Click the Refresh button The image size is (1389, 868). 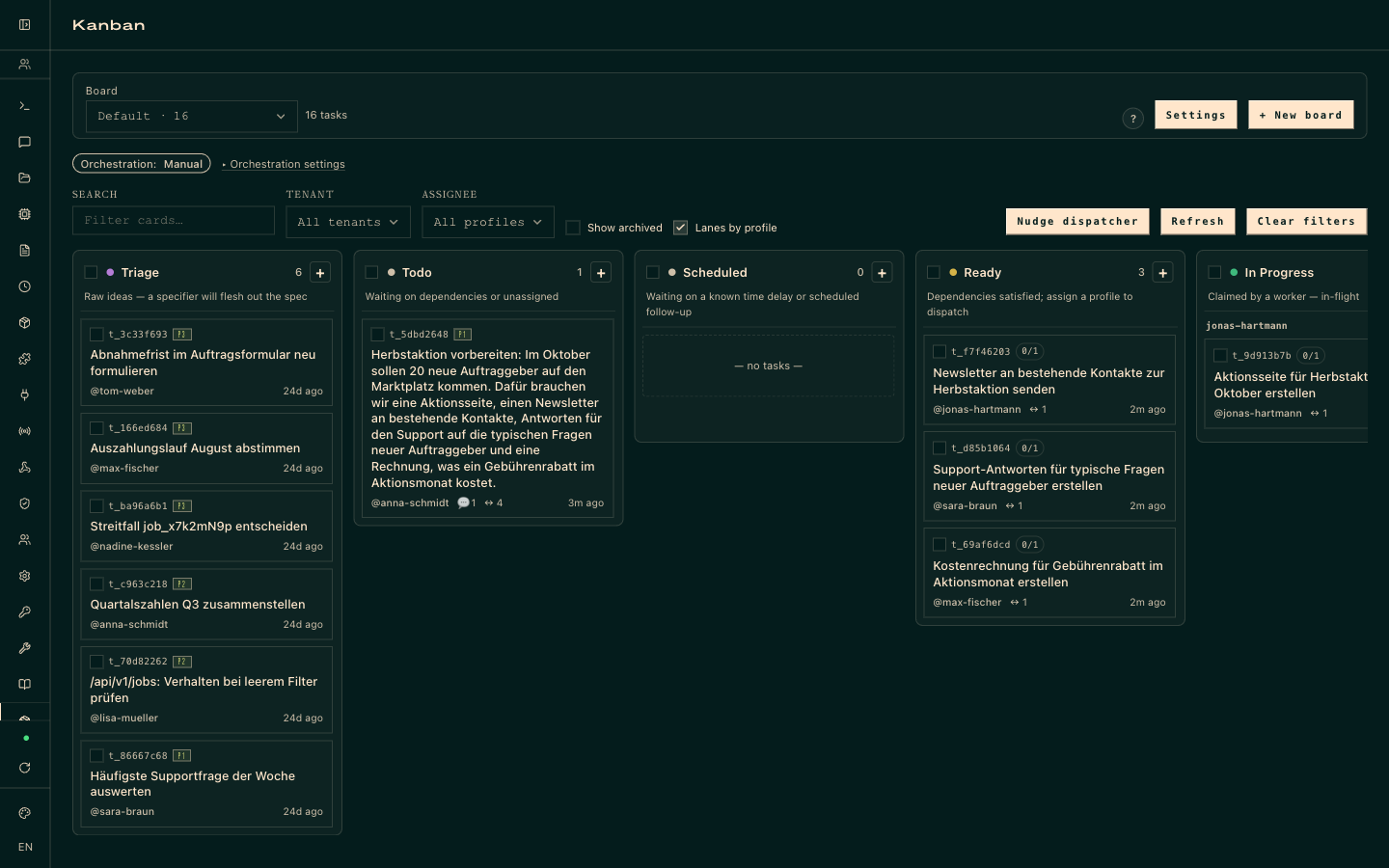point(1198,221)
